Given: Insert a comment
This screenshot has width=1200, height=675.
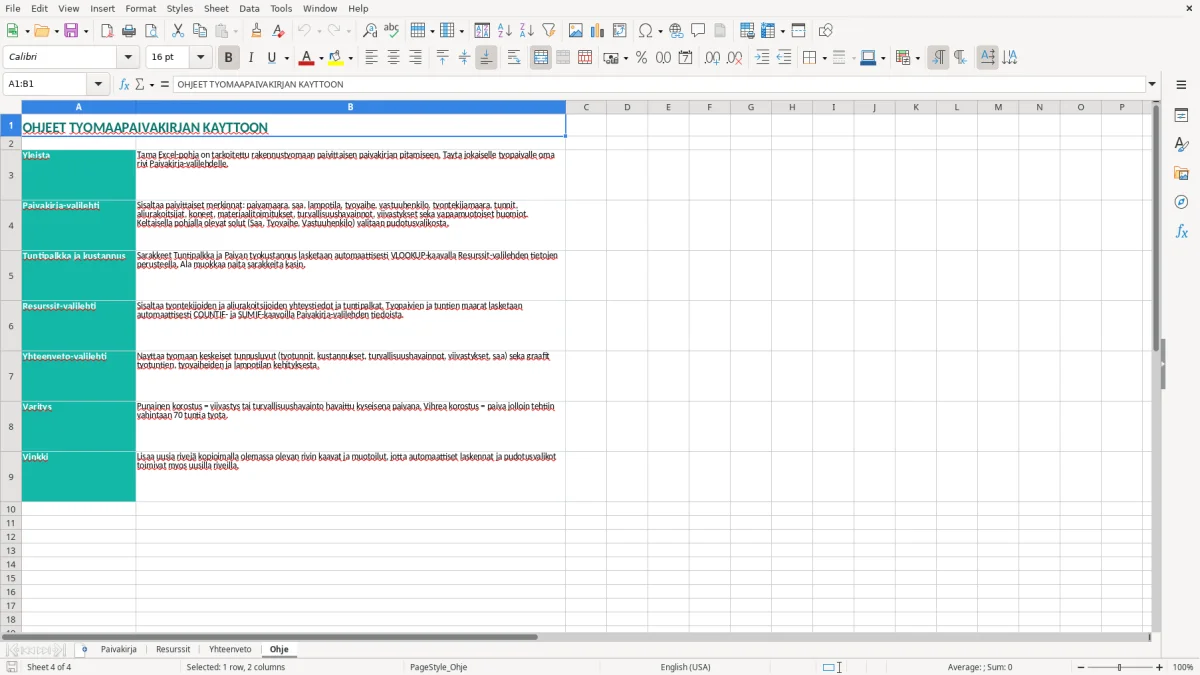Looking at the screenshot, I should point(698,31).
